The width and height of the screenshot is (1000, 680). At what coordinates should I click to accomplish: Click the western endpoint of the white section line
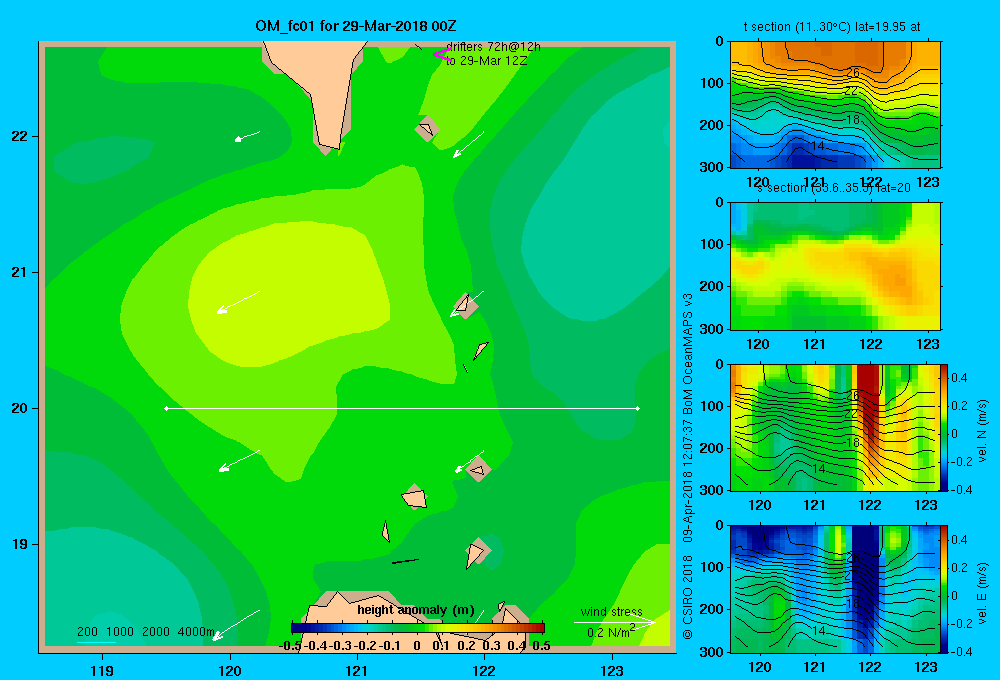[166, 408]
